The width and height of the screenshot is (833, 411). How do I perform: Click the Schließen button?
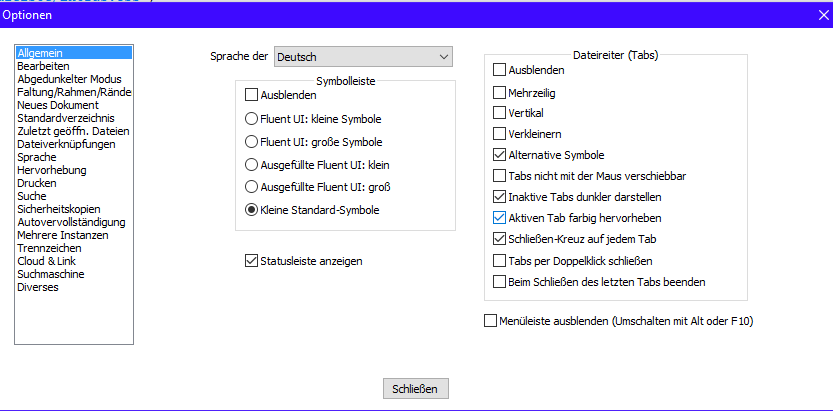point(416,389)
